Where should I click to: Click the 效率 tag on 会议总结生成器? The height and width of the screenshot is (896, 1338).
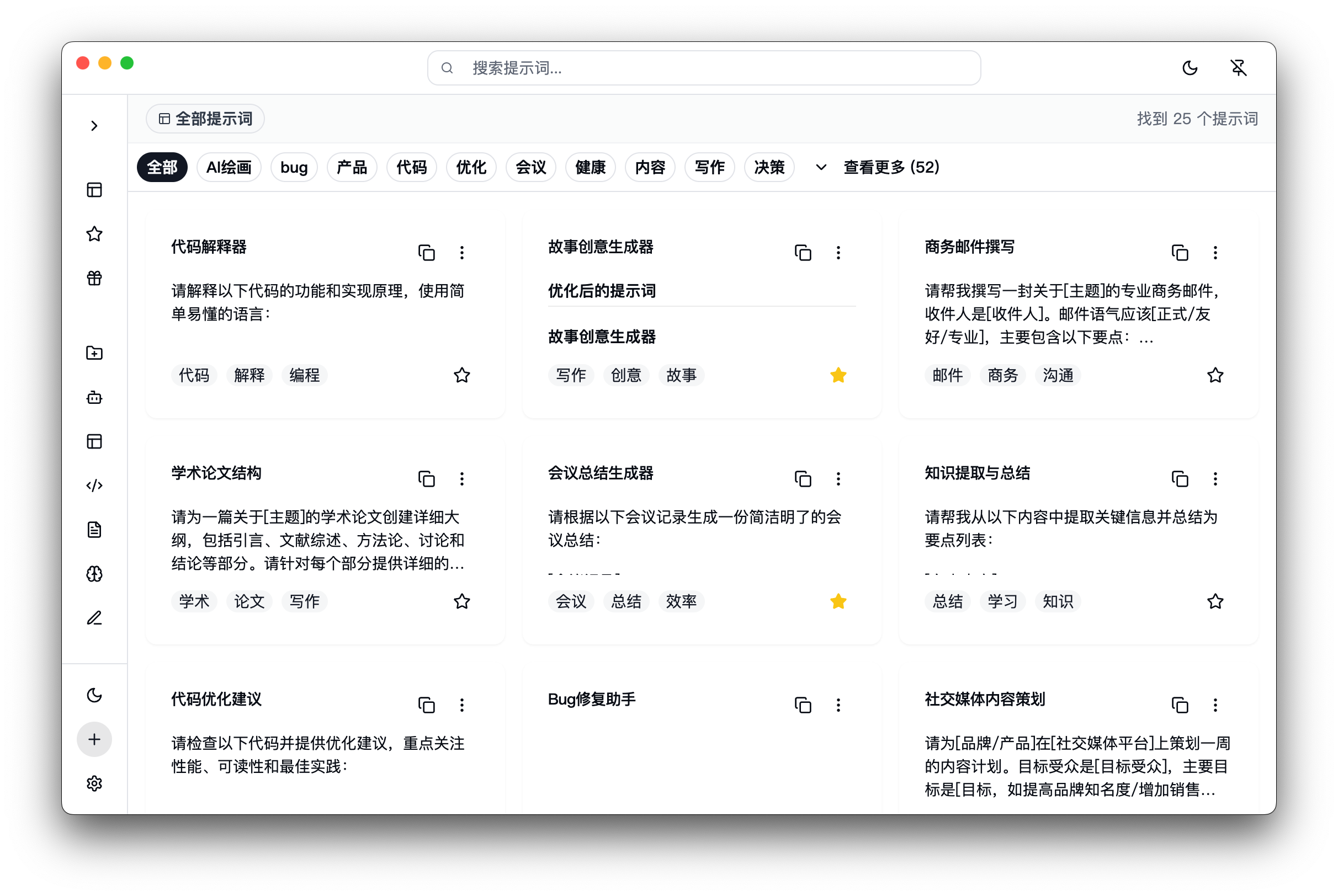(681, 602)
